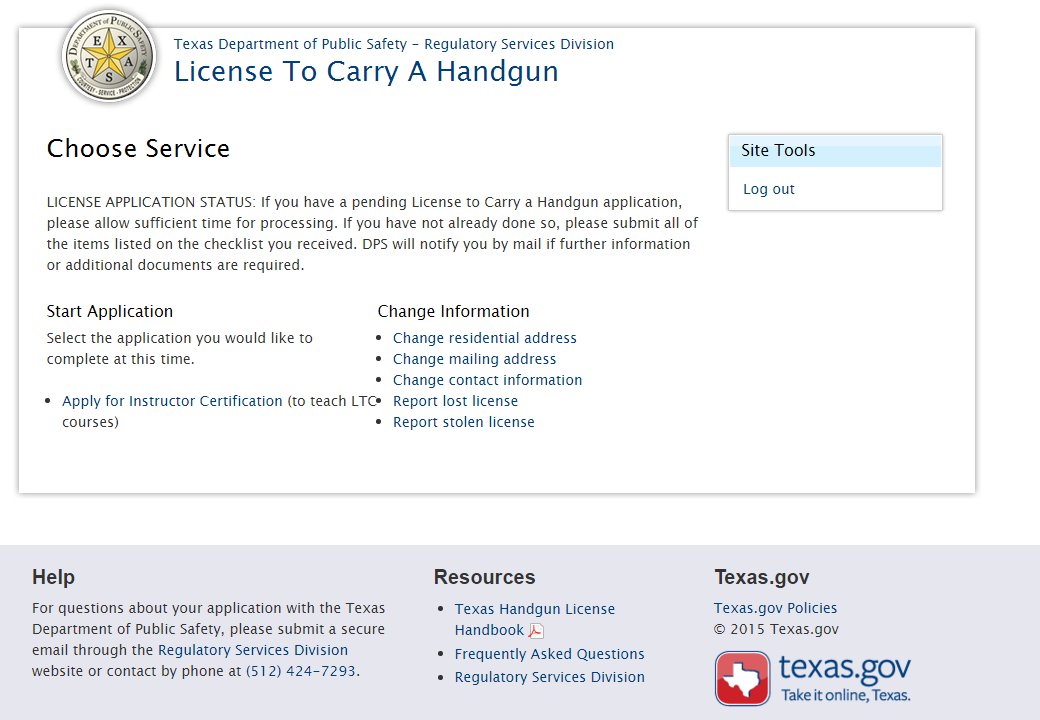Open the Change mailing address link
Viewport: 1040px width, 720px height.
(x=474, y=359)
